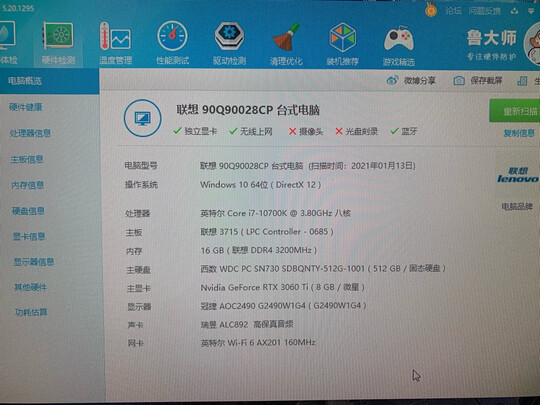Click the 电脑品牌 label under Lenovo logo
Viewport: 540px width, 405px height.
pyautogui.click(x=517, y=207)
